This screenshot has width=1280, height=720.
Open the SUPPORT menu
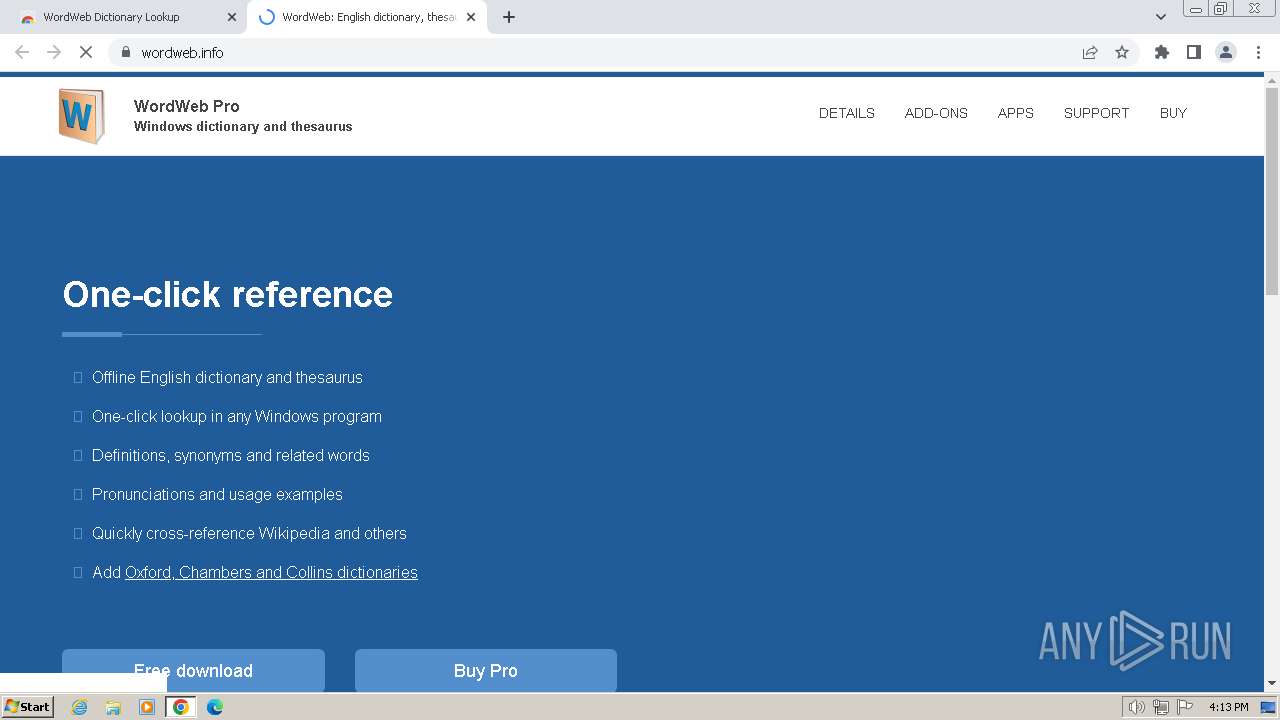pyautogui.click(x=1096, y=113)
